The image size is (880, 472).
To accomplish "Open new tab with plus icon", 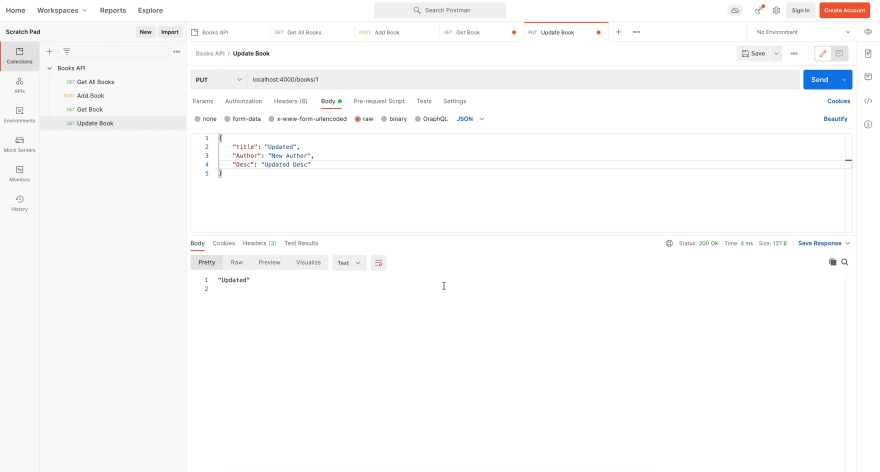I will 618,32.
